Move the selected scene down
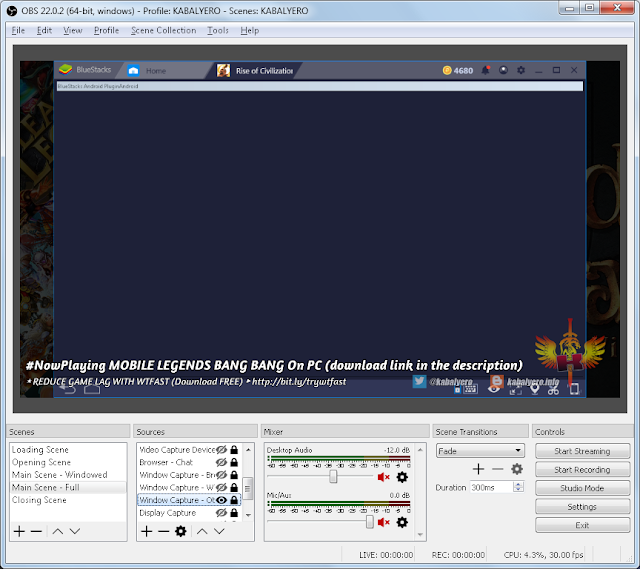 (75, 531)
